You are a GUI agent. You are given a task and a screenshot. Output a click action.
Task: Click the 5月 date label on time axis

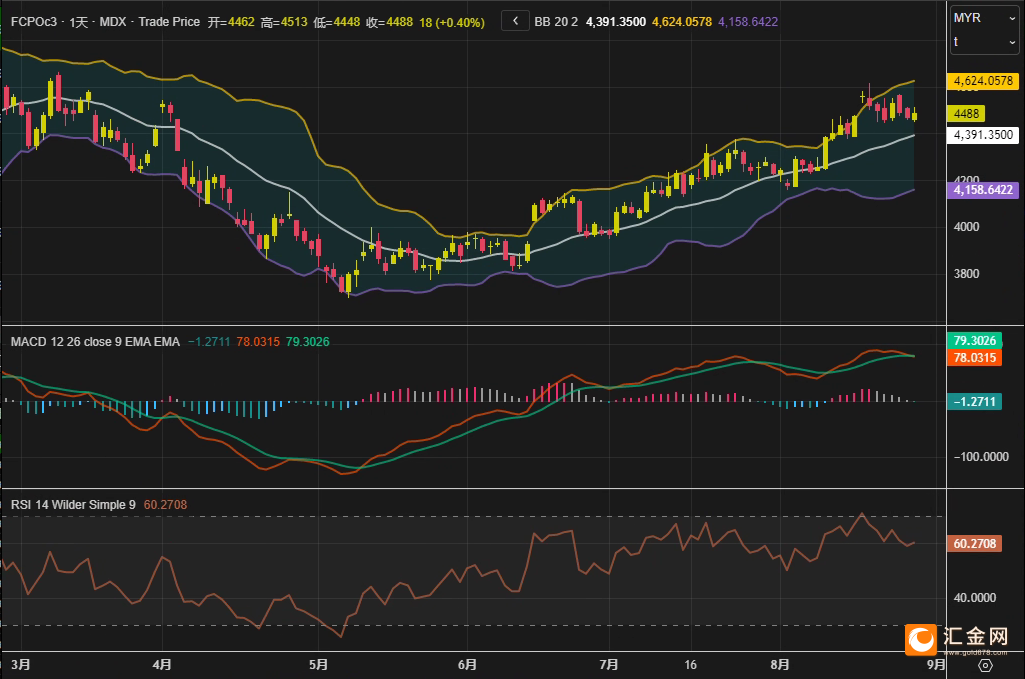pyautogui.click(x=318, y=665)
